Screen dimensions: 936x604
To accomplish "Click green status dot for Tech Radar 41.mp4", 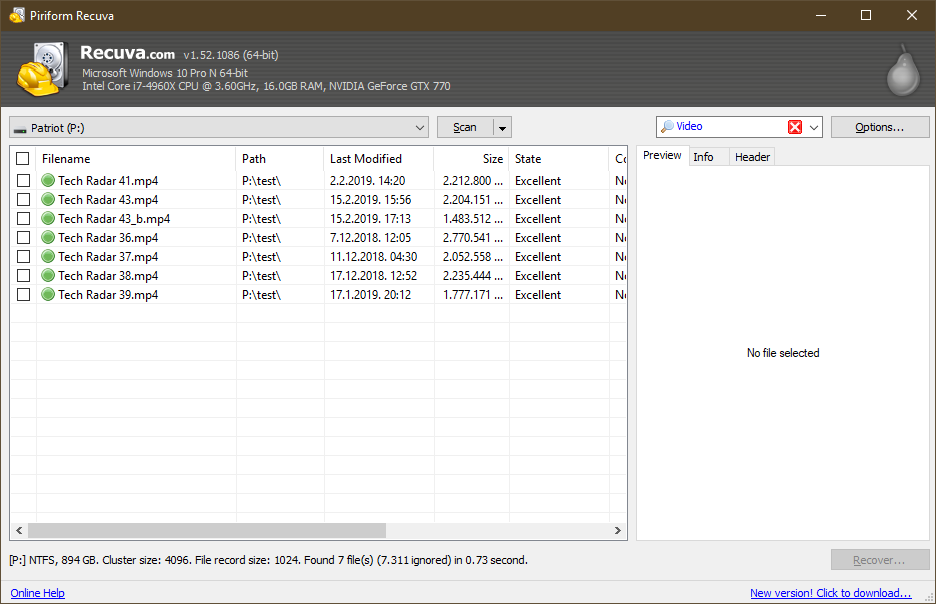I will (48, 180).
